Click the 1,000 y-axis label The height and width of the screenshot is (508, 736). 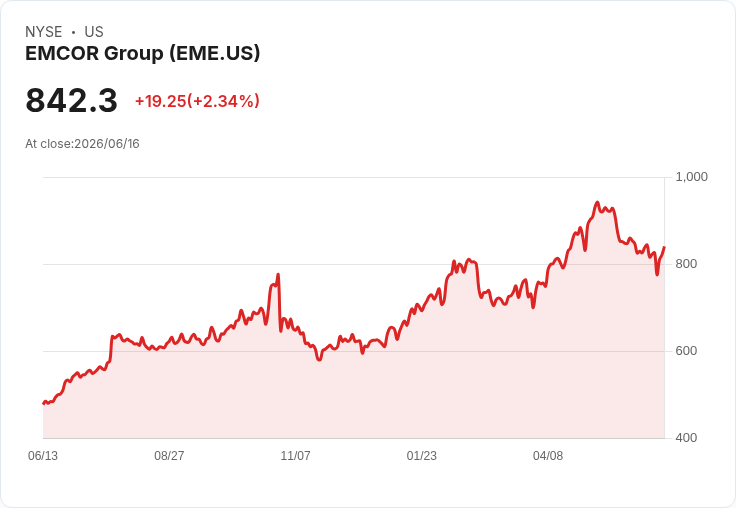coord(691,177)
